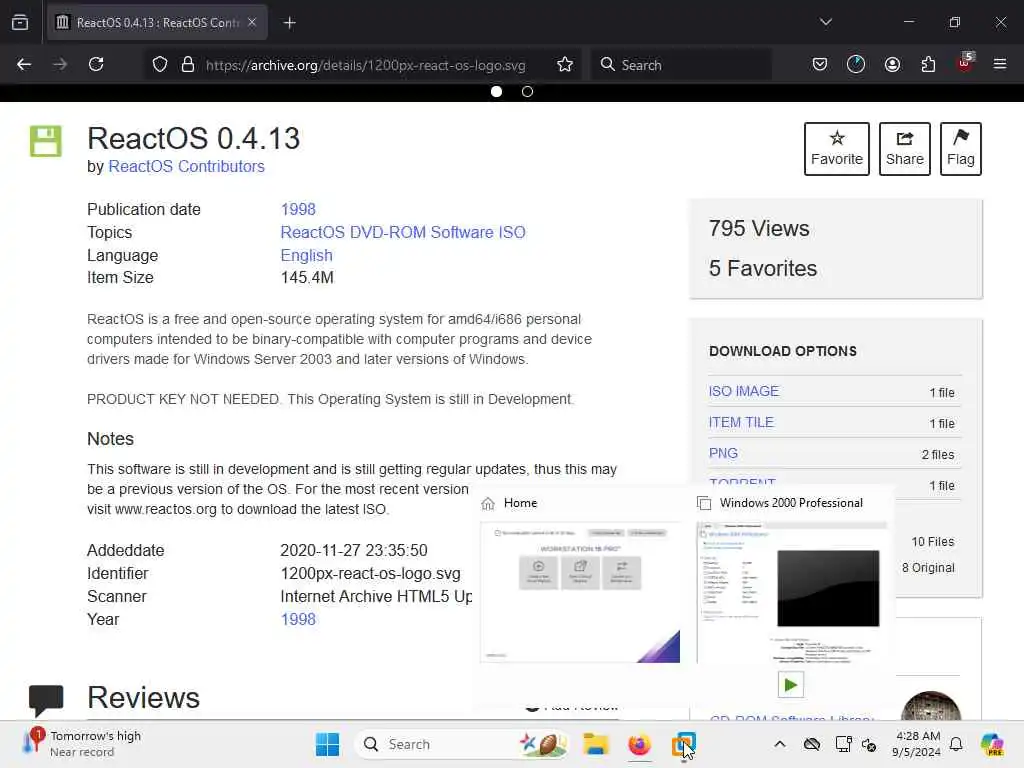1024x768 pixels.
Task: Open Firefox hamburger application menu
Action: 1000,64
